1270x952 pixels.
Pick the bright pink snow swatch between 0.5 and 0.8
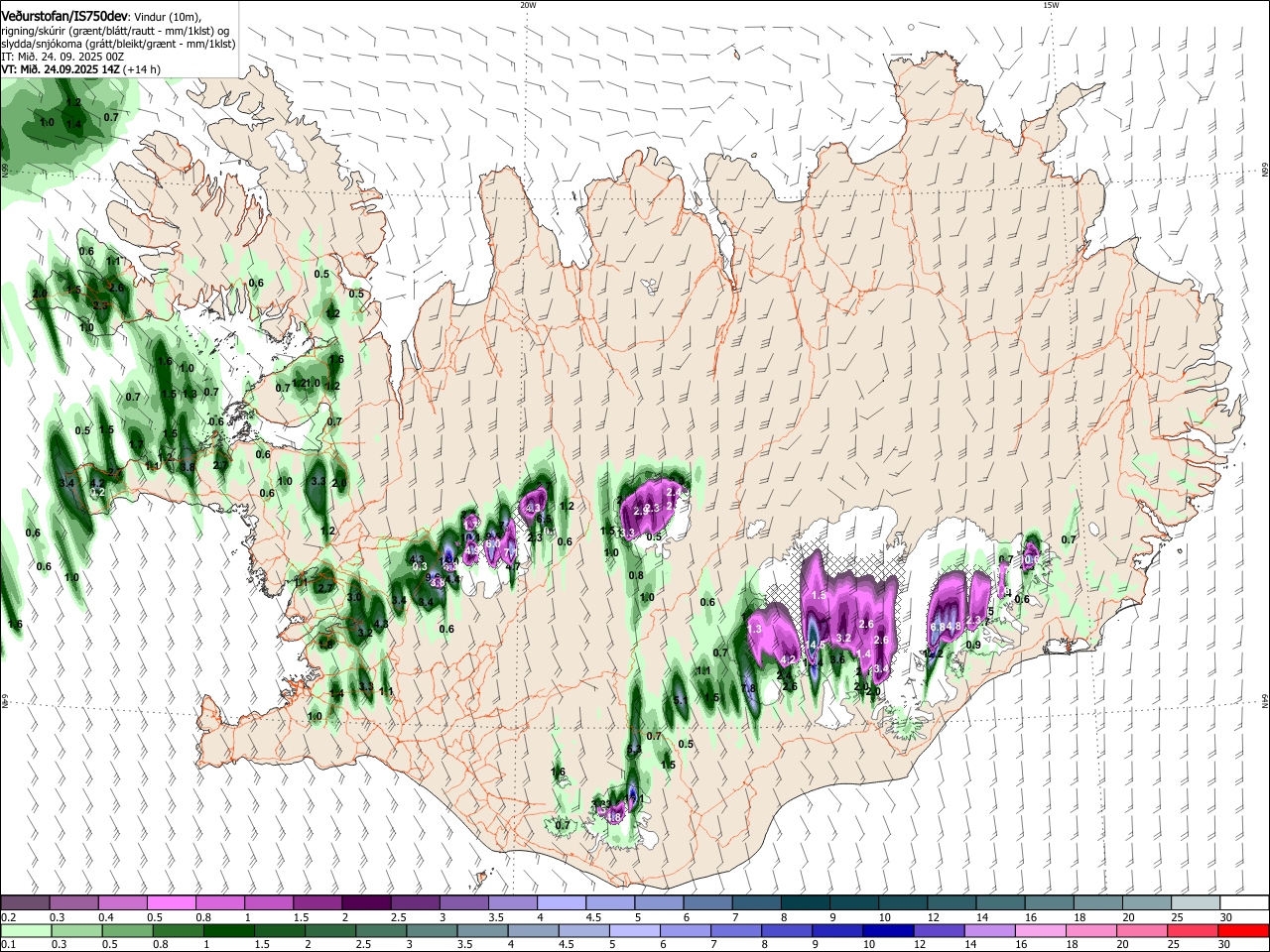[171, 903]
